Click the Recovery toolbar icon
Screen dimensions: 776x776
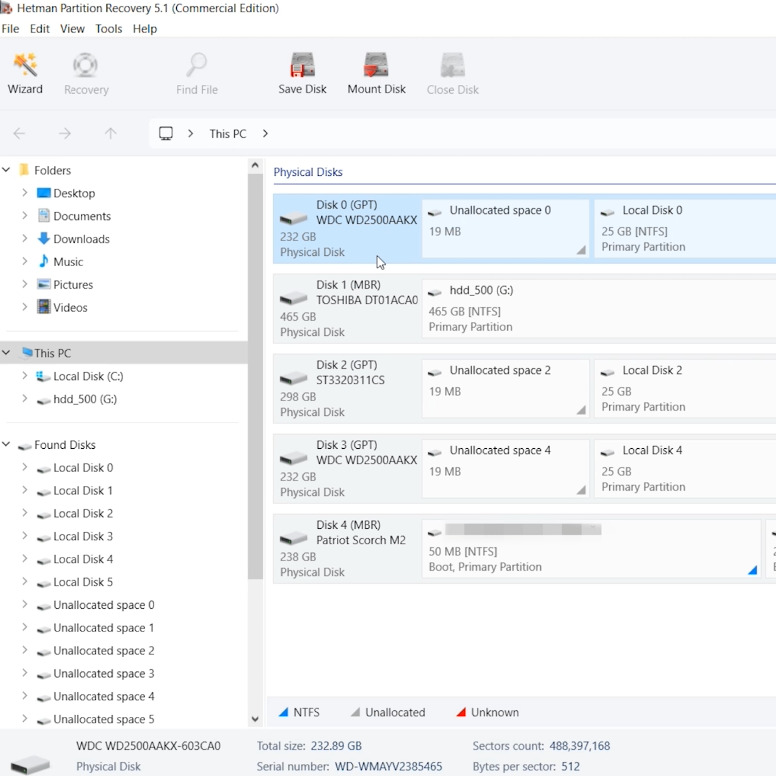pos(86,65)
